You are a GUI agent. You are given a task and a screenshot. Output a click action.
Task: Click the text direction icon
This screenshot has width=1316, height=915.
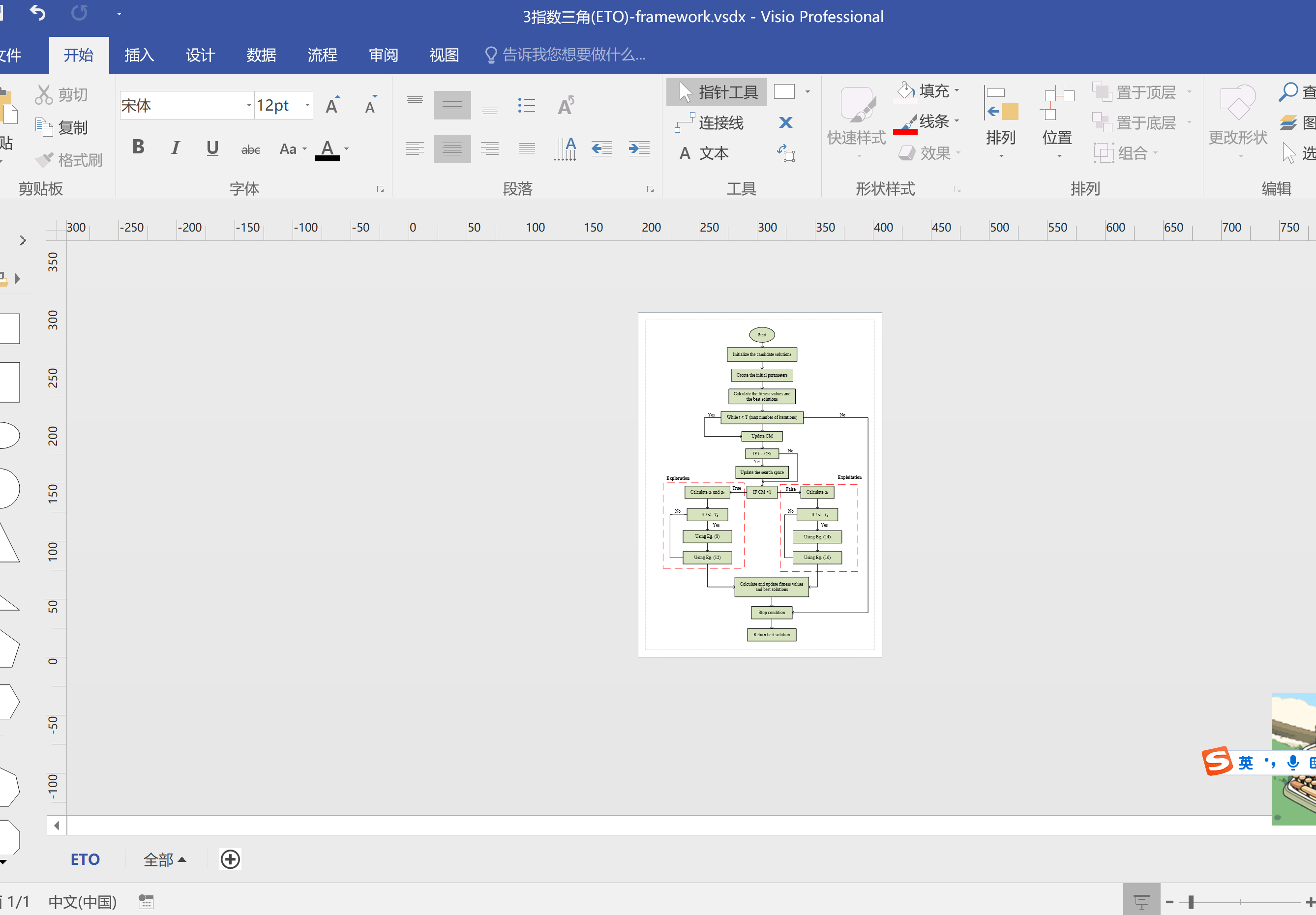point(564,149)
